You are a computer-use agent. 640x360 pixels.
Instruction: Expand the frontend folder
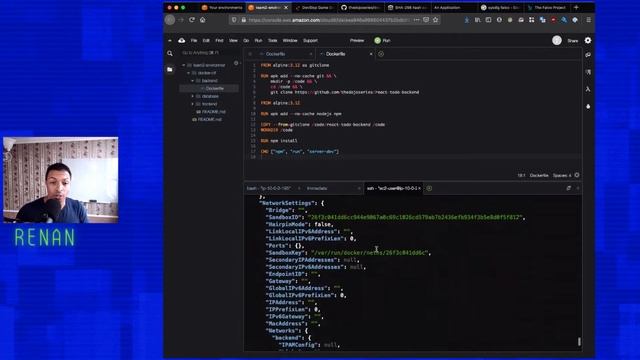coord(193,104)
